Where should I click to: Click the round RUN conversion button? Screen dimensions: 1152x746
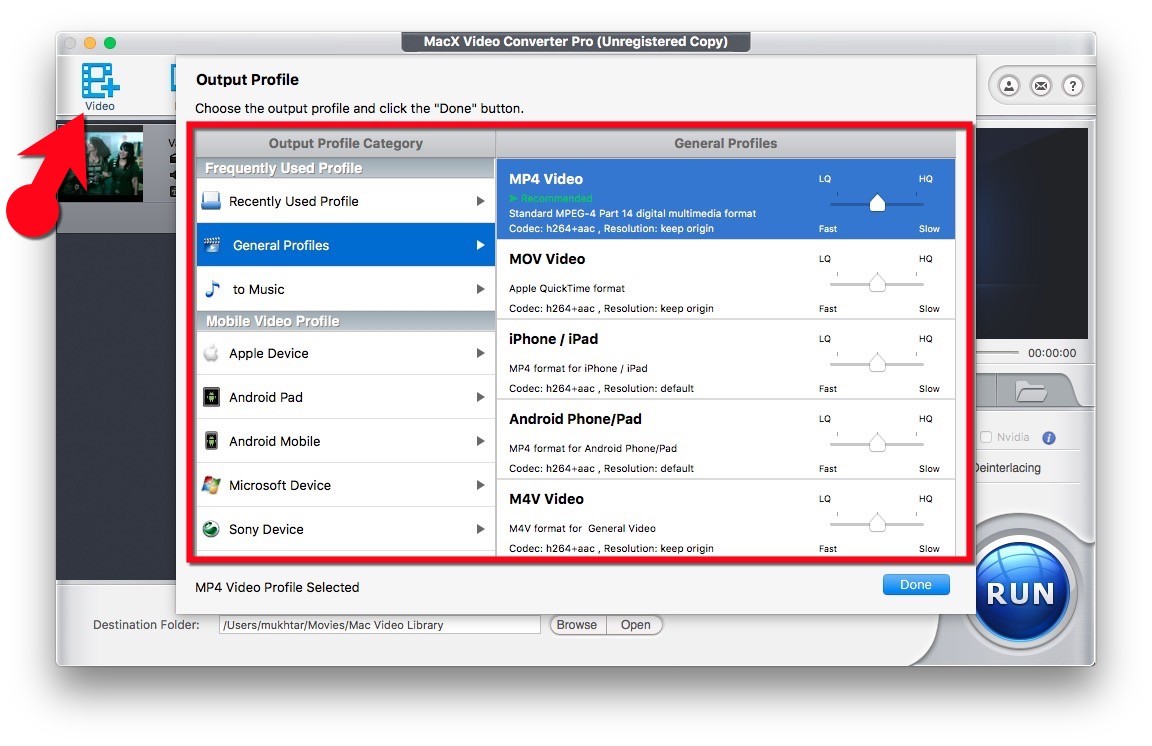[x=1020, y=592]
